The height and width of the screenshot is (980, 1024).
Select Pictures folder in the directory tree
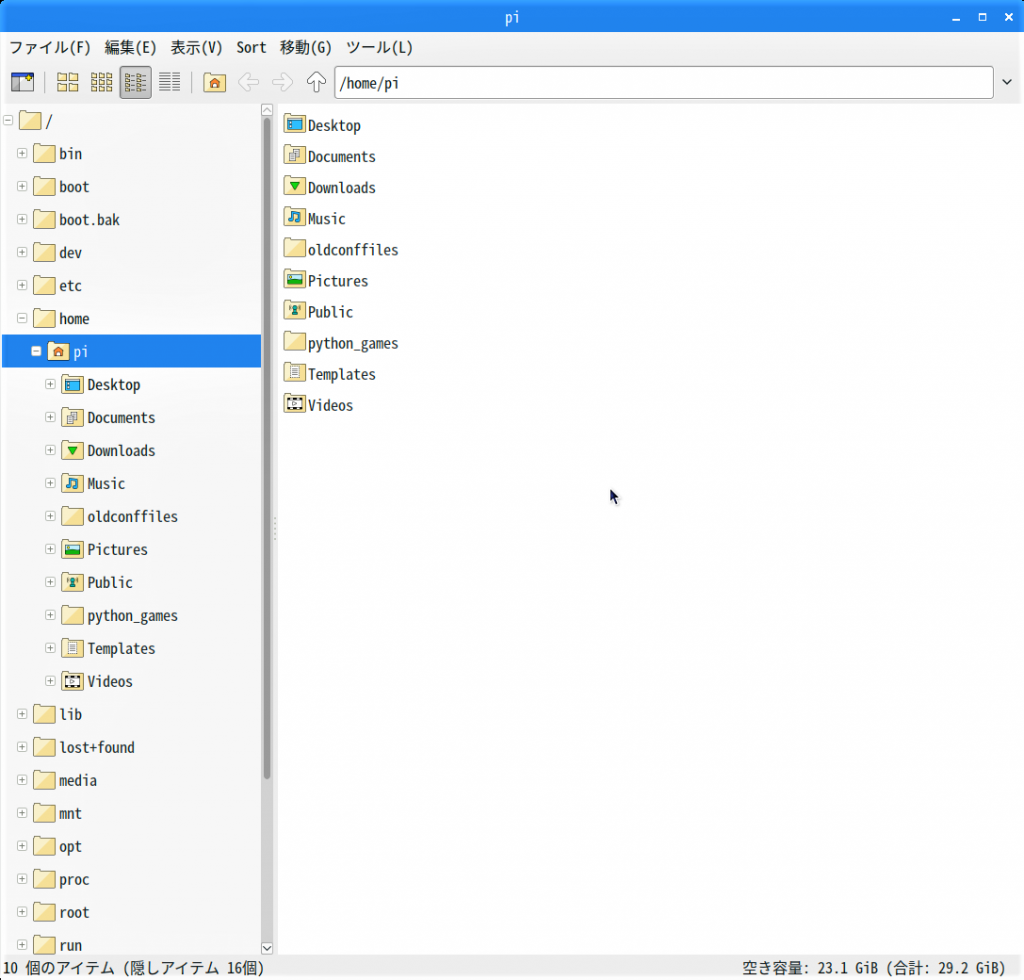pos(118,550)
